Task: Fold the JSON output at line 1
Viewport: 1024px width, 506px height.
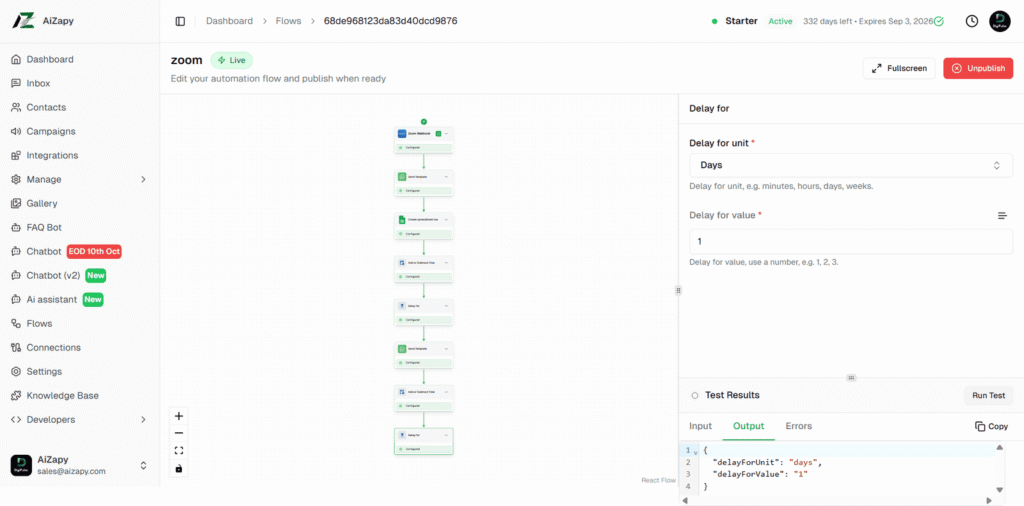Action: coord(696,452)
